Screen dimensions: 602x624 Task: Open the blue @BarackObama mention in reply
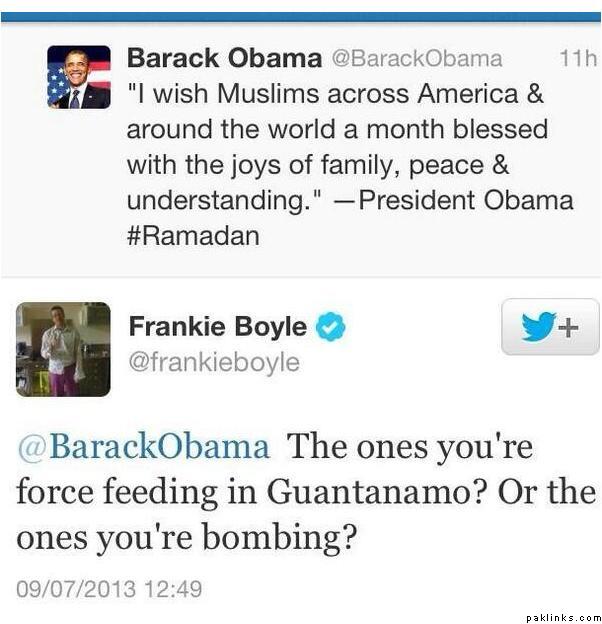pos(143,446)
